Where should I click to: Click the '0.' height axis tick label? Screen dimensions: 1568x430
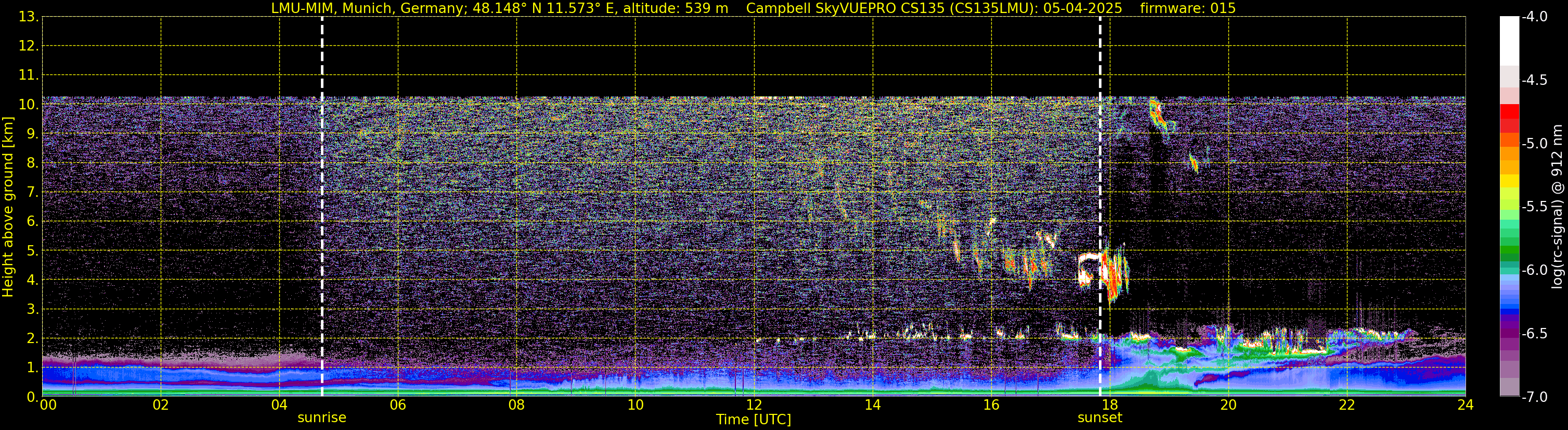(33, 397)
